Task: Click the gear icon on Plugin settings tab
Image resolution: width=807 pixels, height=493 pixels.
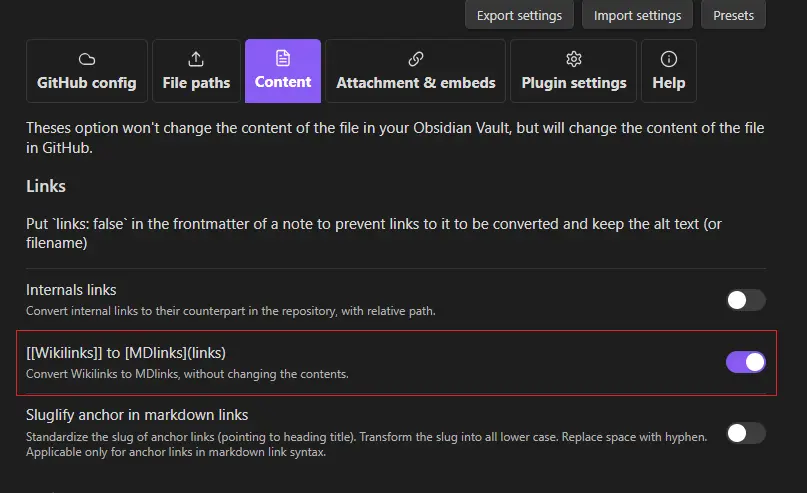Action: coord(574,59)
